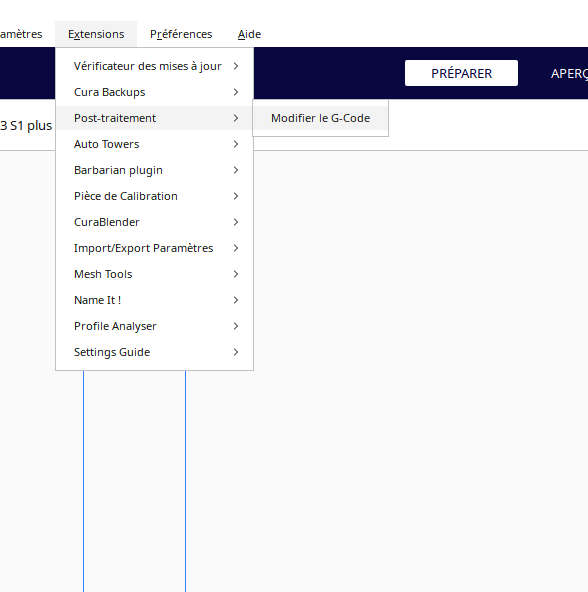588x592 pixels.
Task: Choose Modifier le G-Code submenu entry
Action: pos(320,118)
